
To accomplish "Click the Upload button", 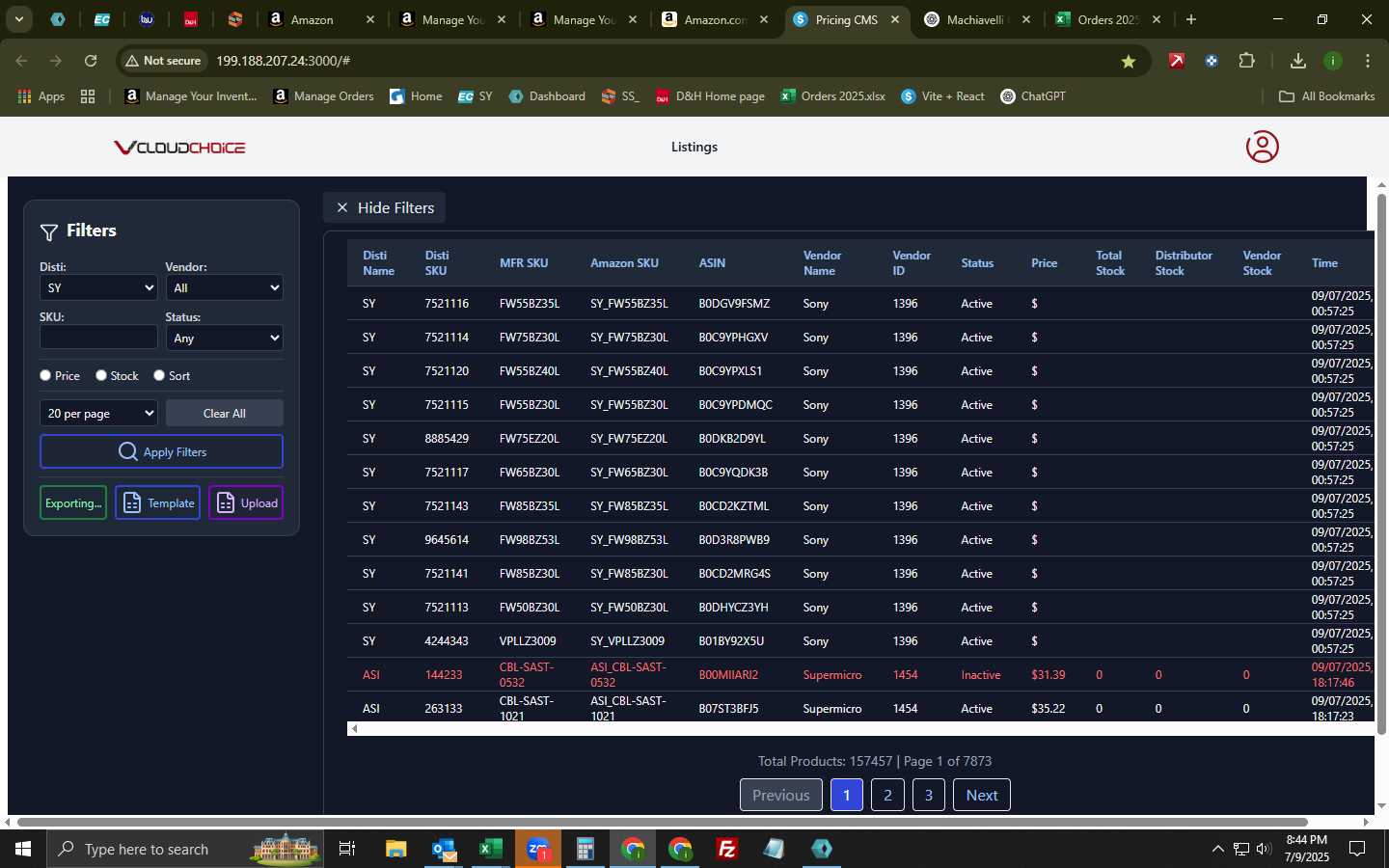I will [x=246, y=503].
